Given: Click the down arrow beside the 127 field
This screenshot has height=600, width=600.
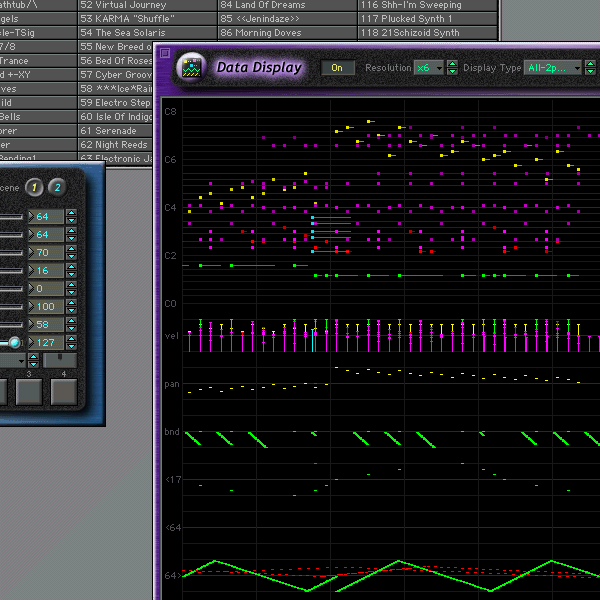Looking at the screenshot, I should pyautogui.click(x=71, y=346).
